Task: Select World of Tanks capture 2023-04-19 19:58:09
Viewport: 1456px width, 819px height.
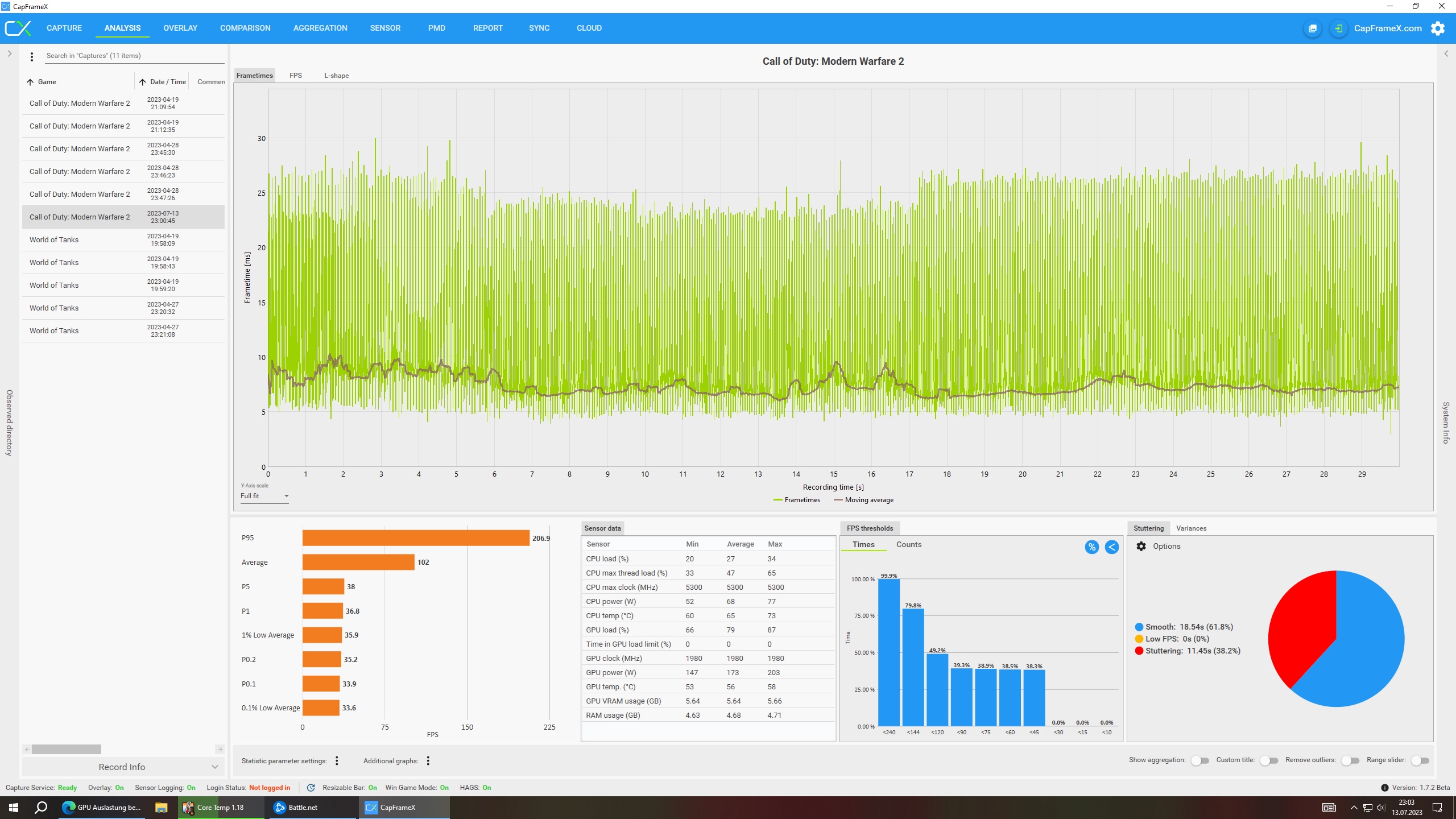Action: (123, 240)
